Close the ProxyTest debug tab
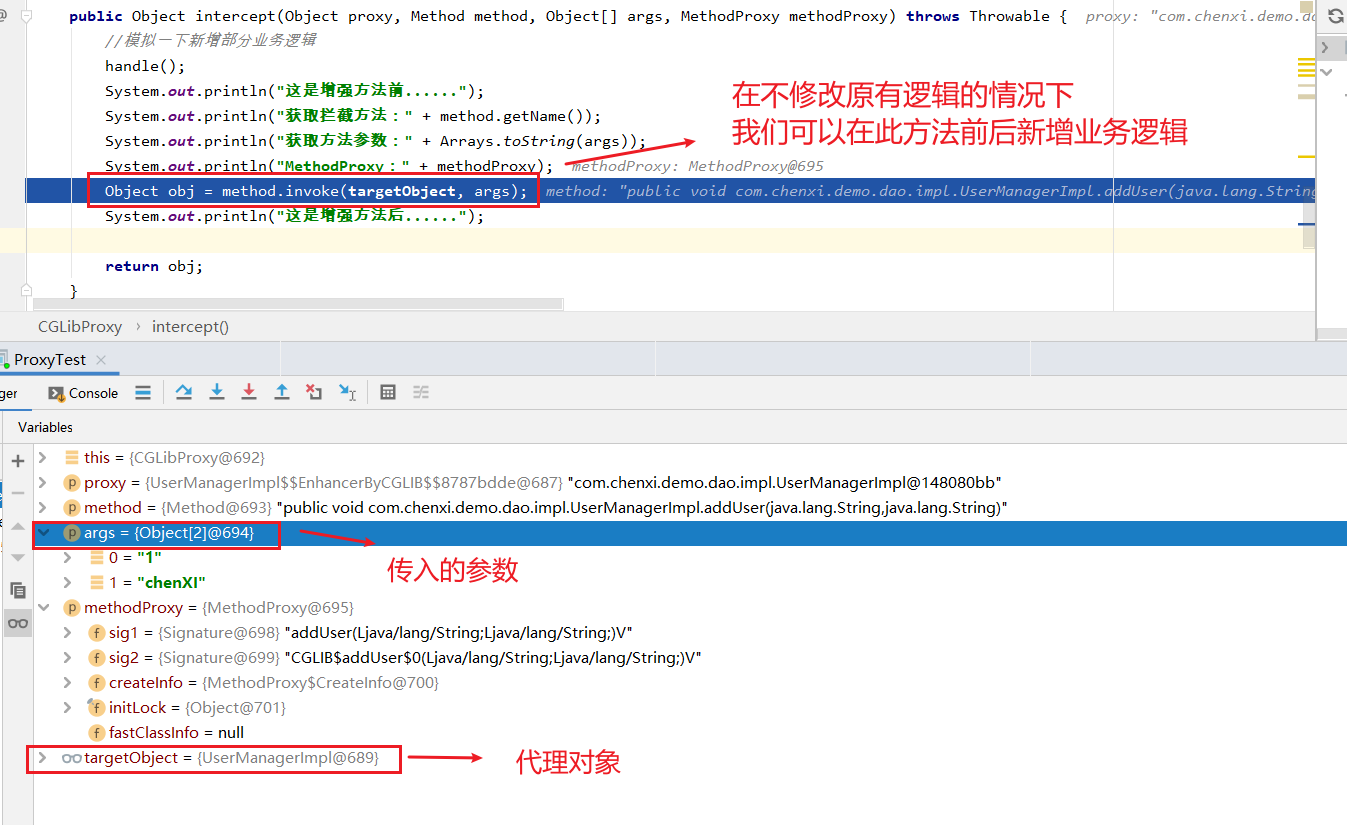Viewport: 1347px width, 825px height. click(x=101, y=360)
